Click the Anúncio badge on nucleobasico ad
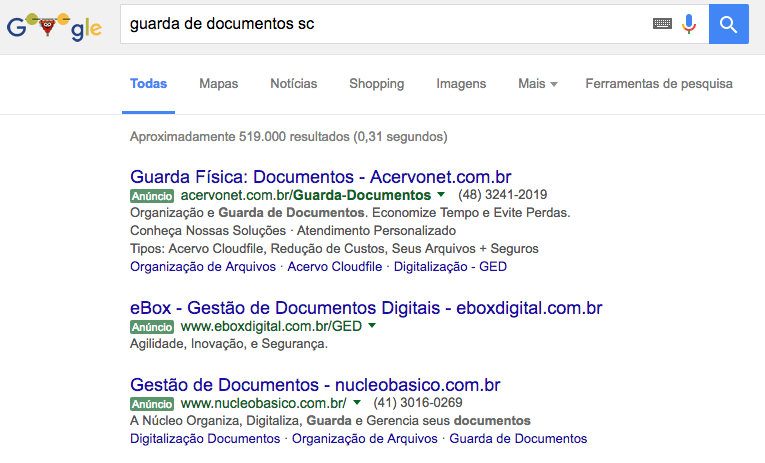The width and height of the screenshot is (765, 463). [152, 404]
